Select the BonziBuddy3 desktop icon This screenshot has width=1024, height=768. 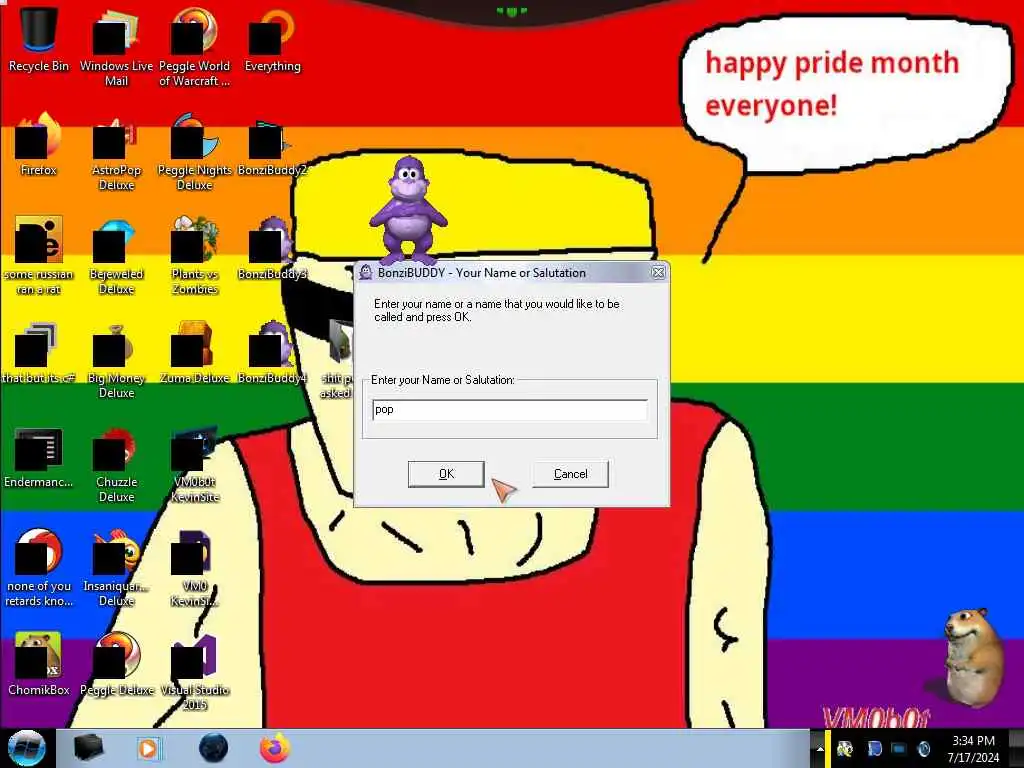(272, 248)
